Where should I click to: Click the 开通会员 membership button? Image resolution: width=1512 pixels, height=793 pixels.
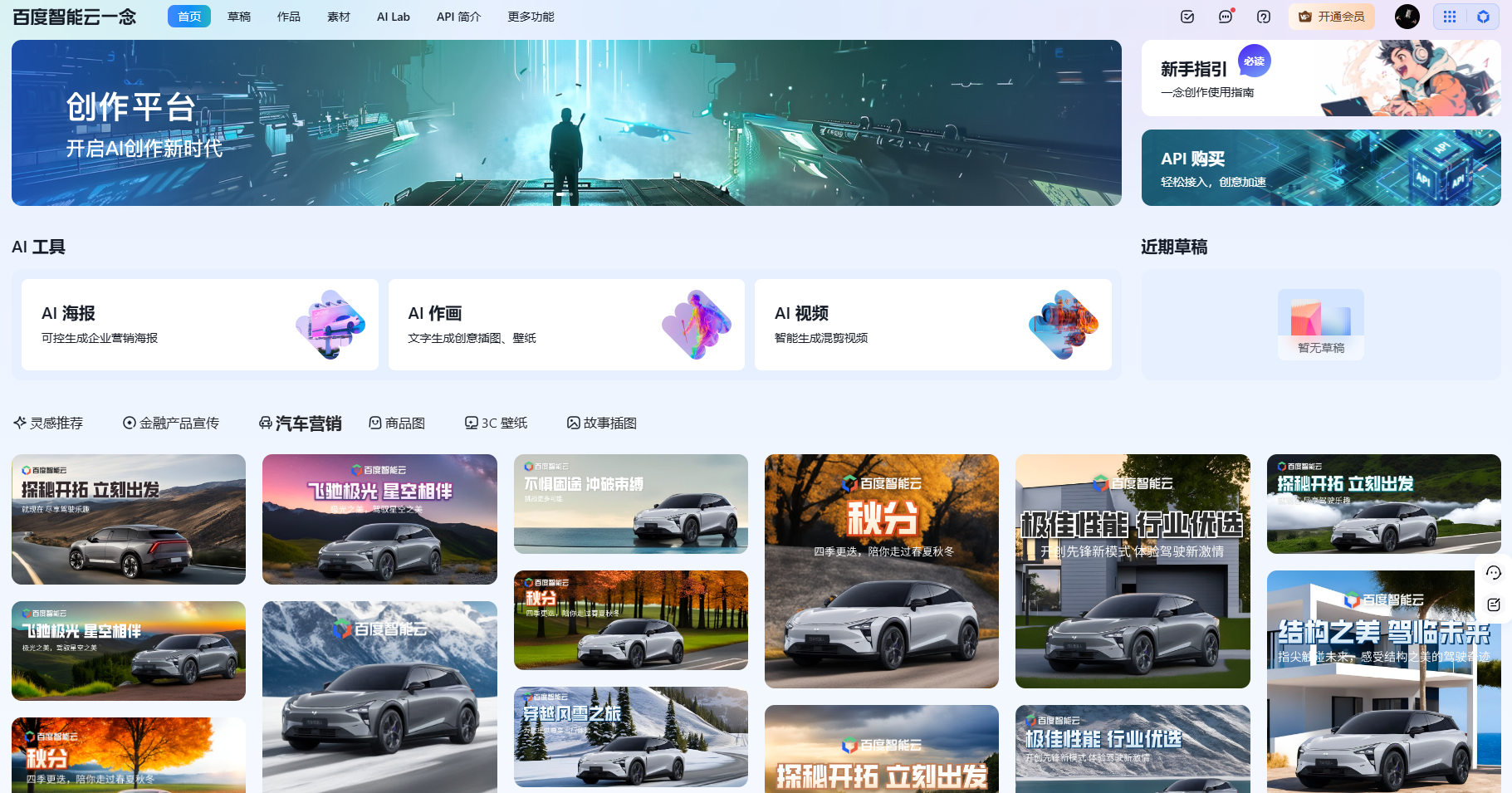[x=1331, y=16]
